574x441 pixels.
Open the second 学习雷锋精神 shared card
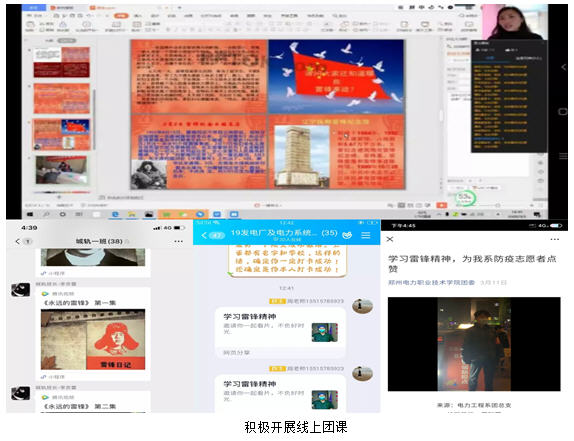pyautogui.click(x=280, y=394)
